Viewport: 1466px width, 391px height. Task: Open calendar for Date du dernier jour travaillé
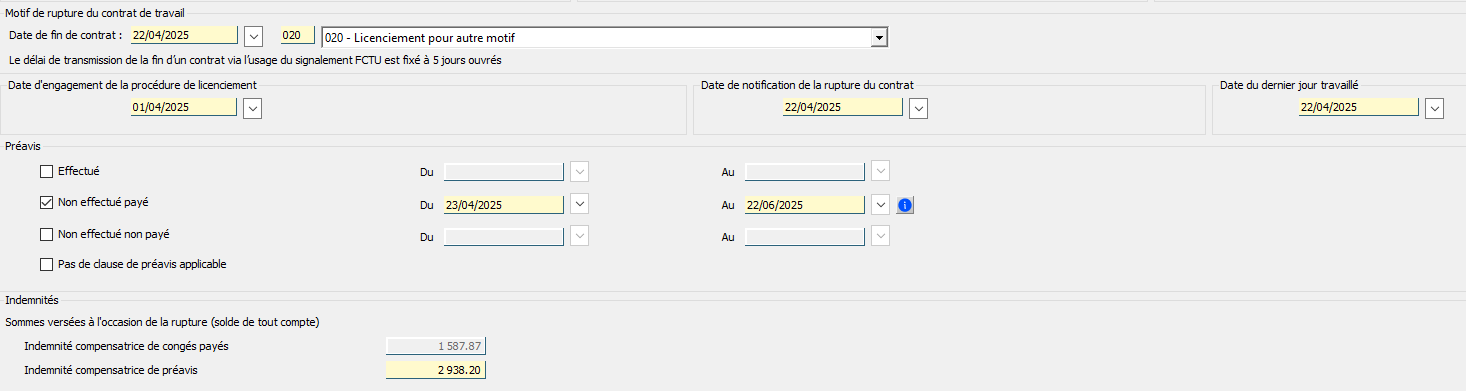pos(1435,107)
